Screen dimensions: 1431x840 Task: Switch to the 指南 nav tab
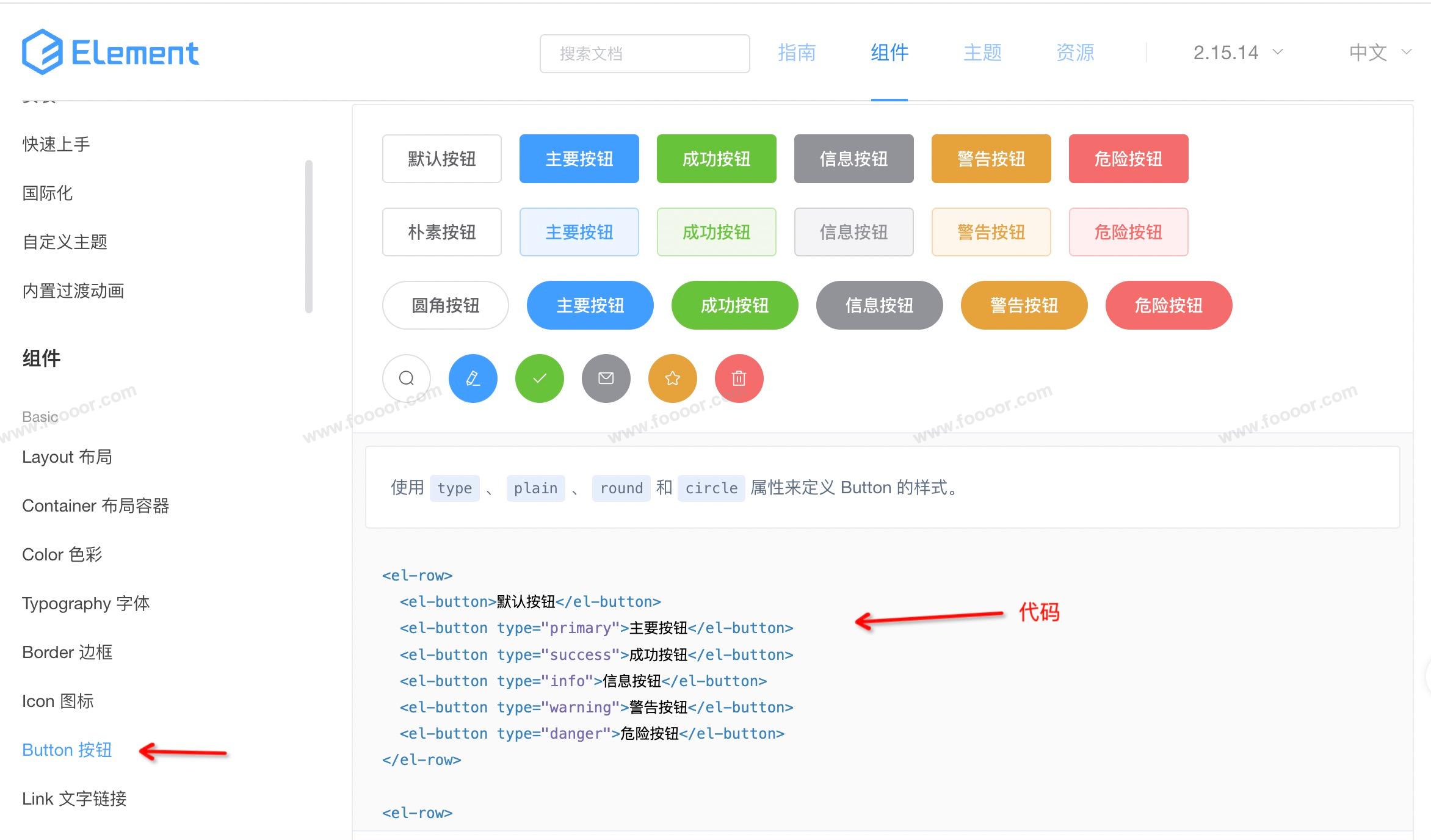797,52
